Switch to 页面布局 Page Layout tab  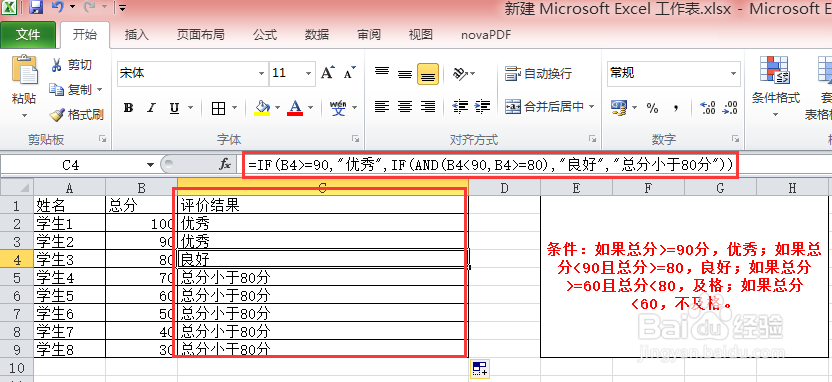(x=201, y=35)
